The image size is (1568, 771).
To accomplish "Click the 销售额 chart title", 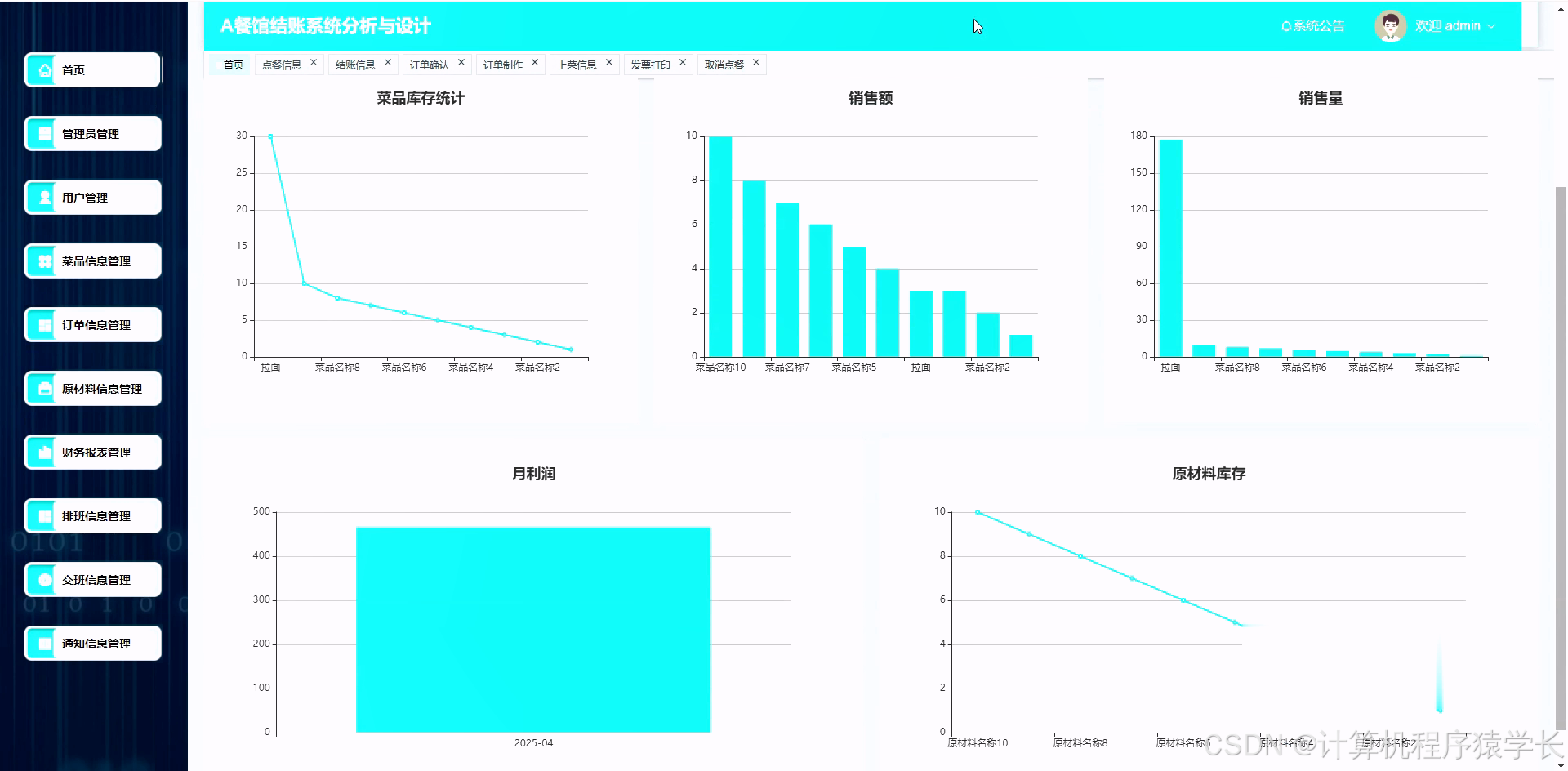I will pyautogui.click(x=871, y=98).
